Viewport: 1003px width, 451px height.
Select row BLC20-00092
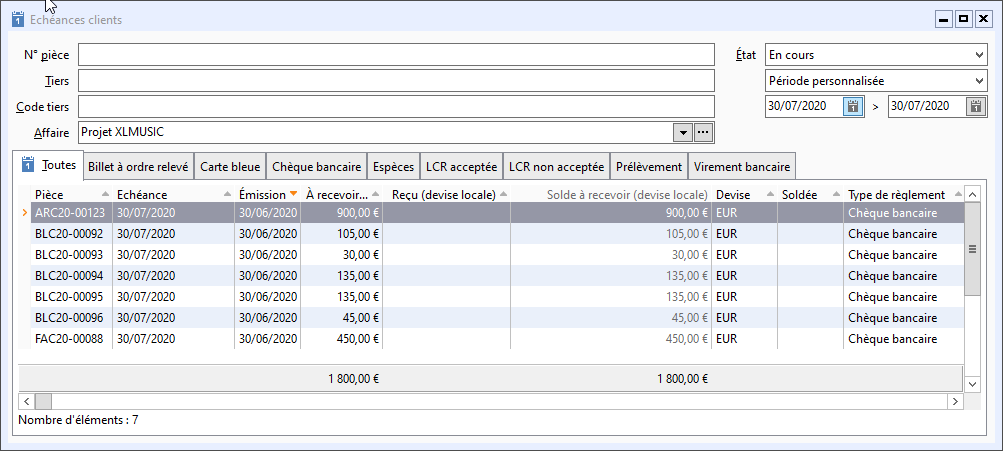click(x=491, y=234)
